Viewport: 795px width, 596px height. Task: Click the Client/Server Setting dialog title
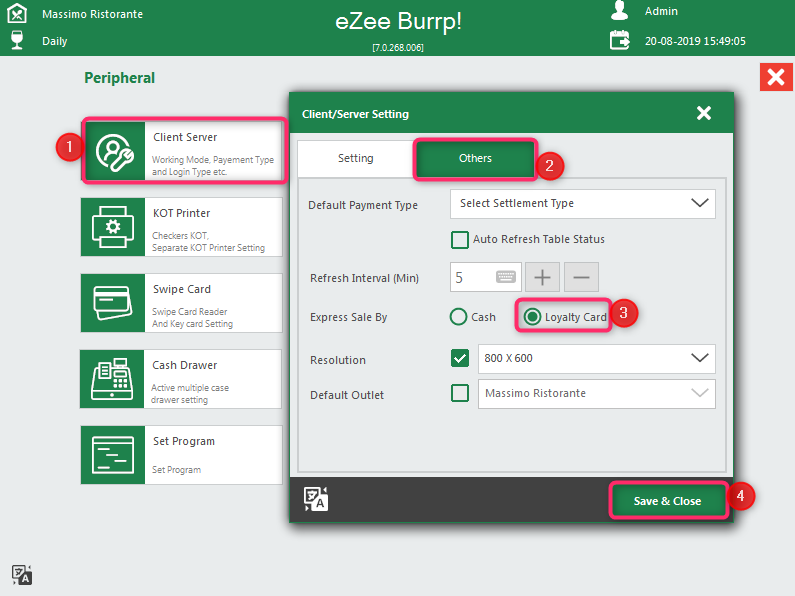click(x=355, y=114)
